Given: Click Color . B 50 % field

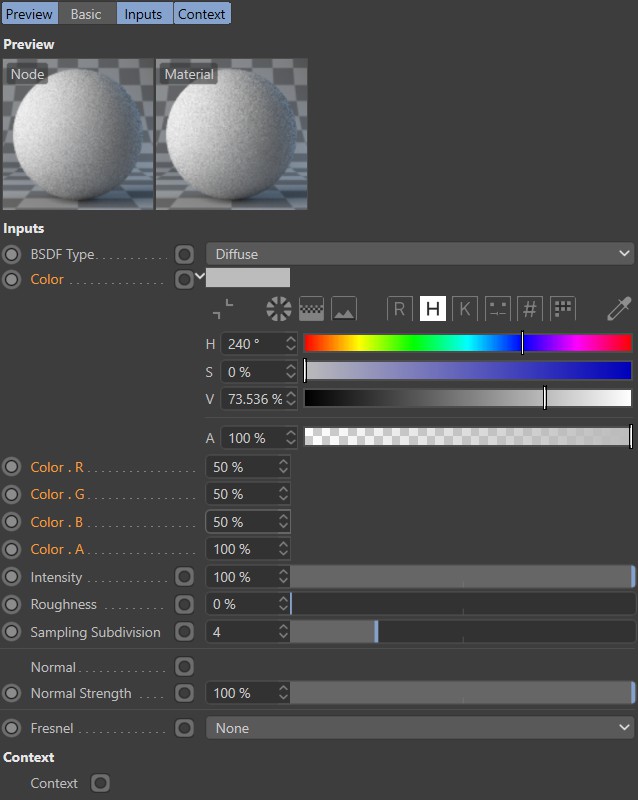Looking at the screenshot, I should pyautogui.click(x=248, y=522).
